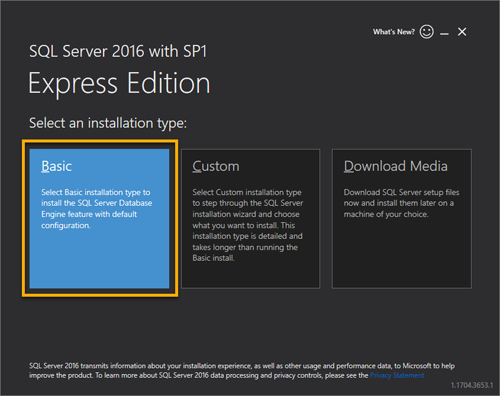Choose the Custom installation type tile

(x=250, y=218)
